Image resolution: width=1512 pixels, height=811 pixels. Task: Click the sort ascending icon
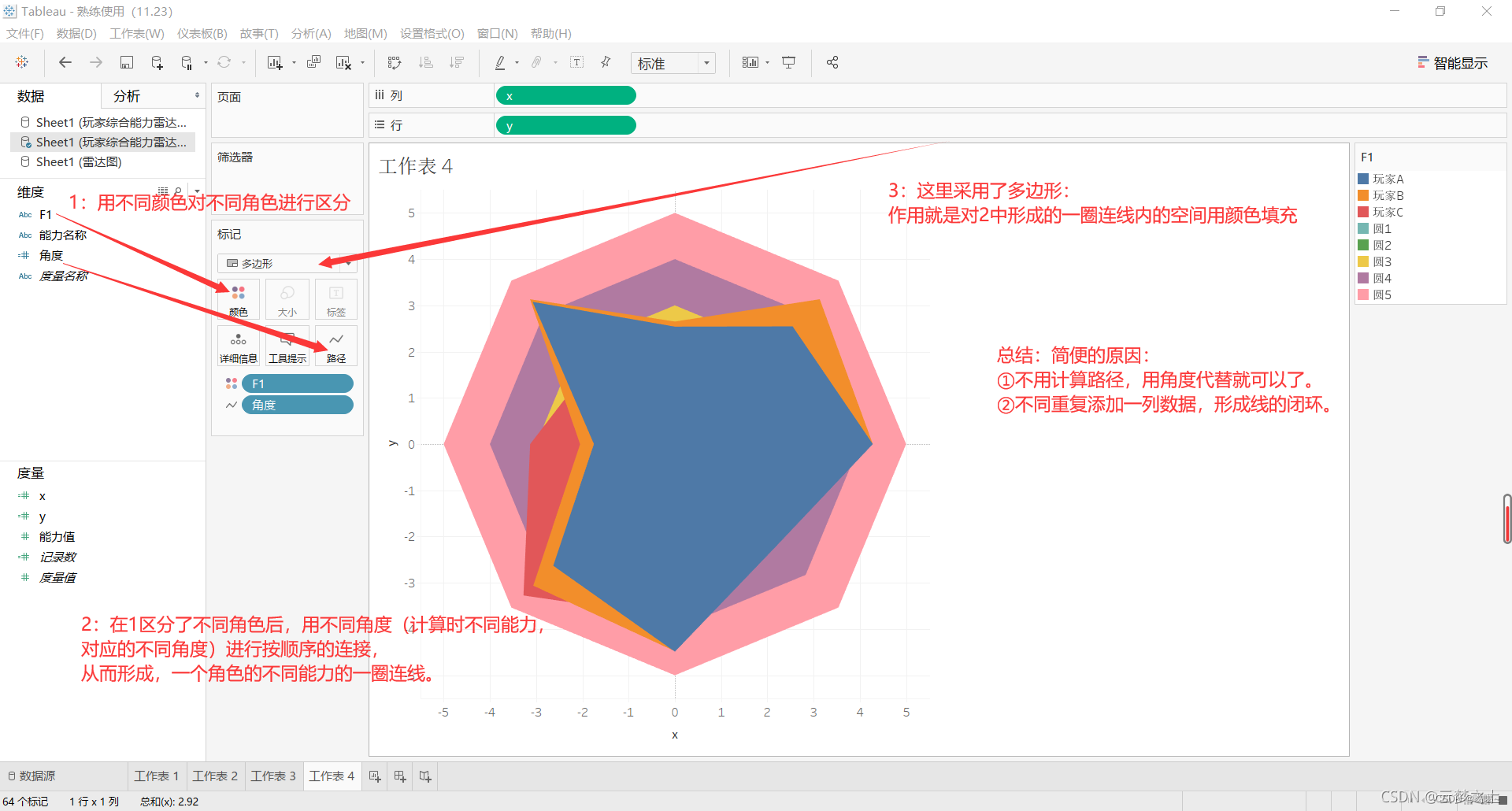(x=426, y=62)
